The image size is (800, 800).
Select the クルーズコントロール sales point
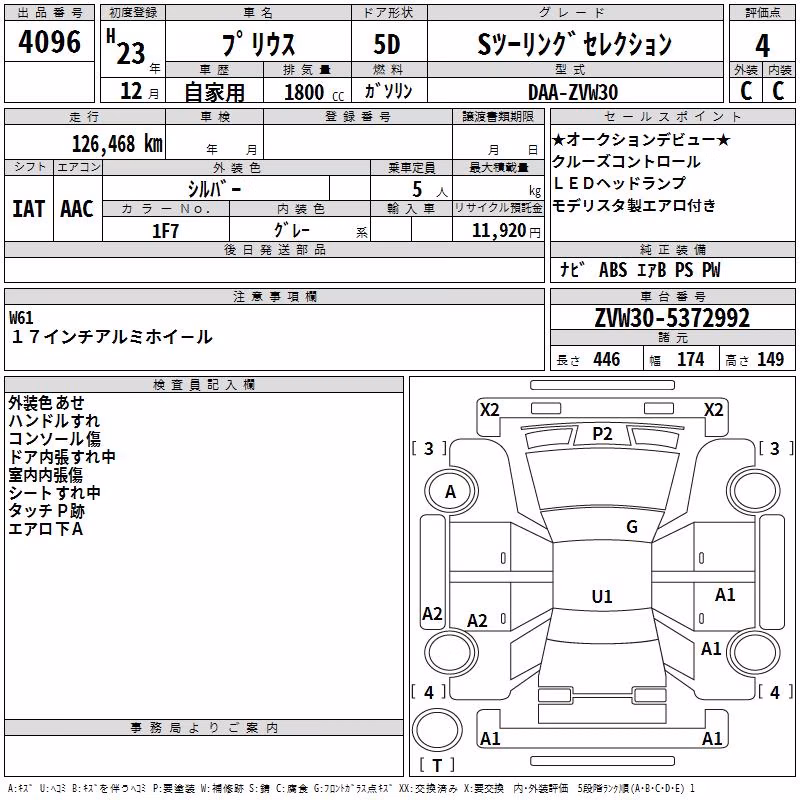626,161
